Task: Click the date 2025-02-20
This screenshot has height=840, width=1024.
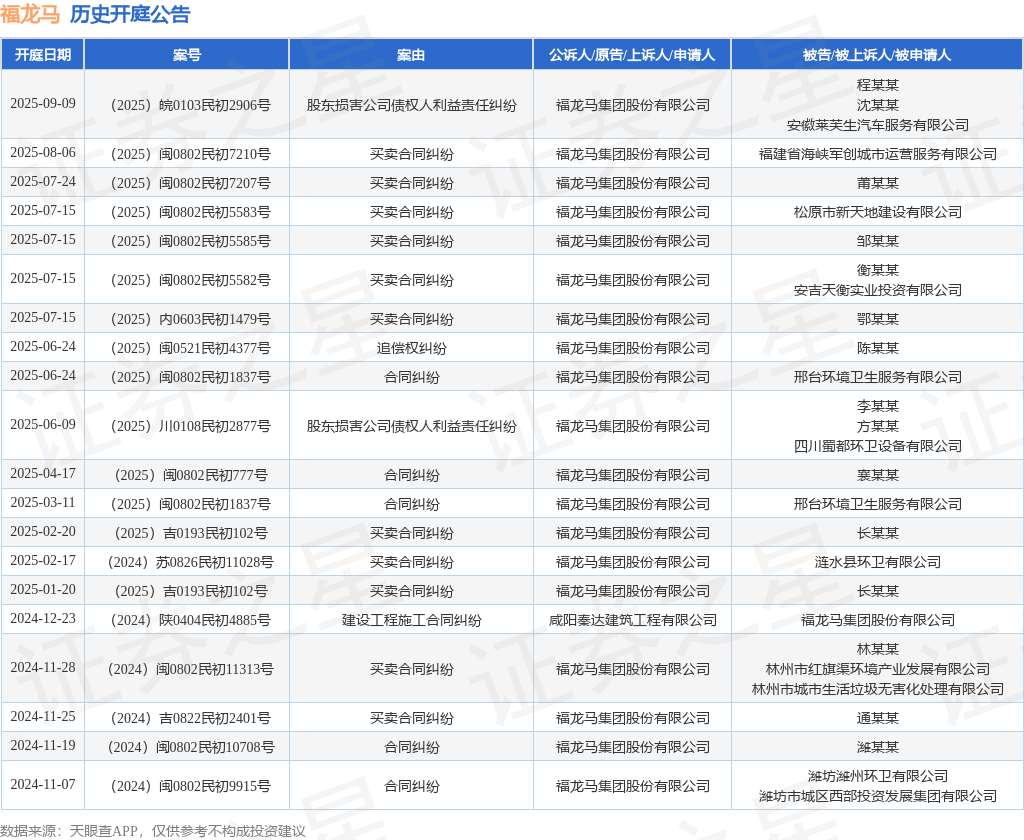Action: pyautogui.click(x=43, y=531)
